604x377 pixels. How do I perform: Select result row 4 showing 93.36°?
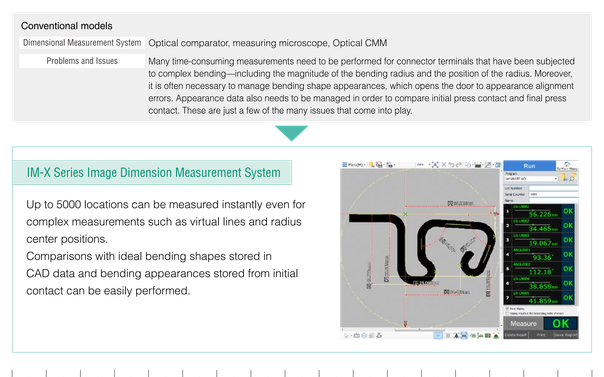(x=539, y=255)
